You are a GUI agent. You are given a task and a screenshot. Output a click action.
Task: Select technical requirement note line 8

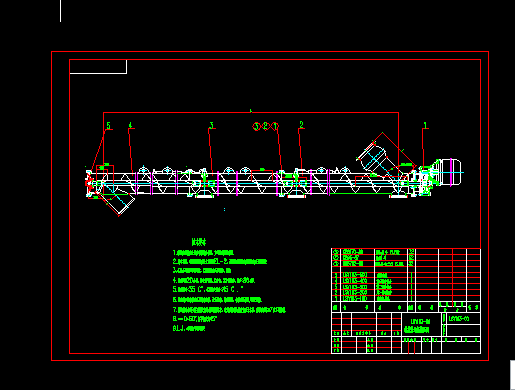(x=195, y=319)
